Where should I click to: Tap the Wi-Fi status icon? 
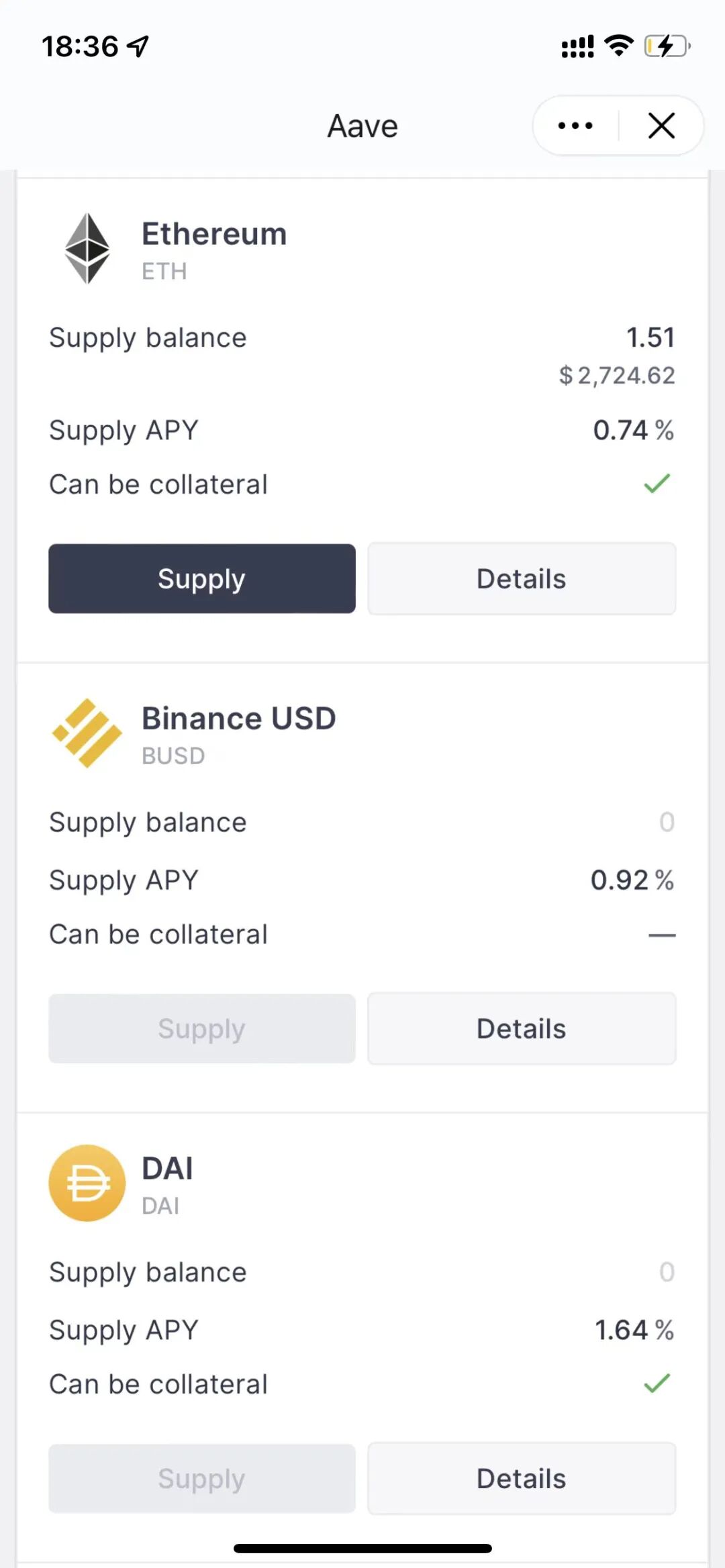tap(619, 46)
